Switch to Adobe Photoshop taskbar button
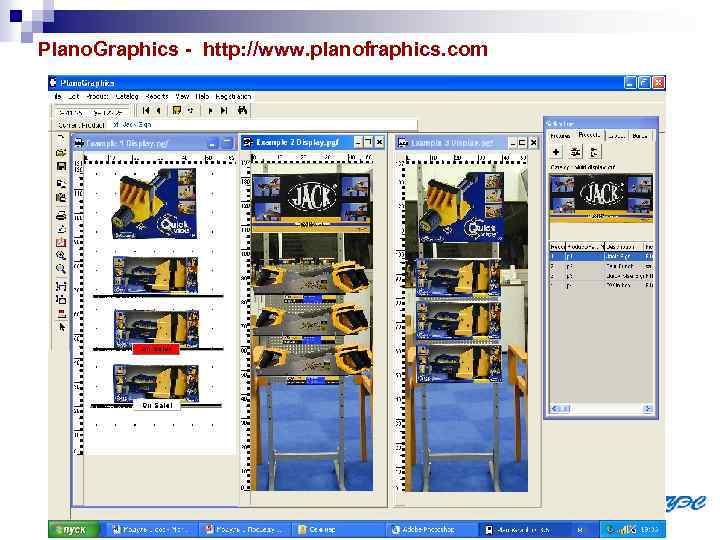This screenshot has width=720, height=540. [429, 529]
